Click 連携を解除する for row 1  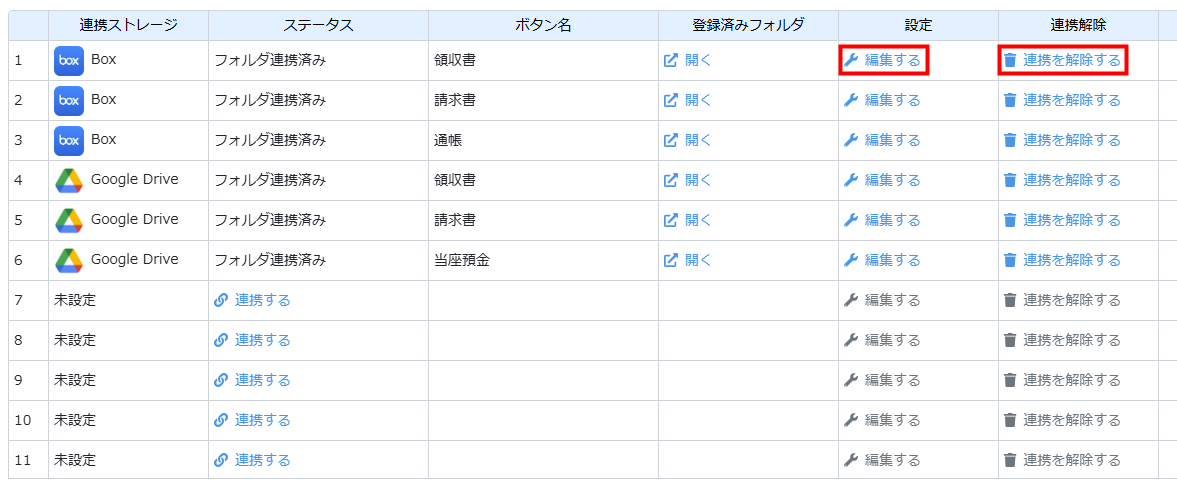1063,60
